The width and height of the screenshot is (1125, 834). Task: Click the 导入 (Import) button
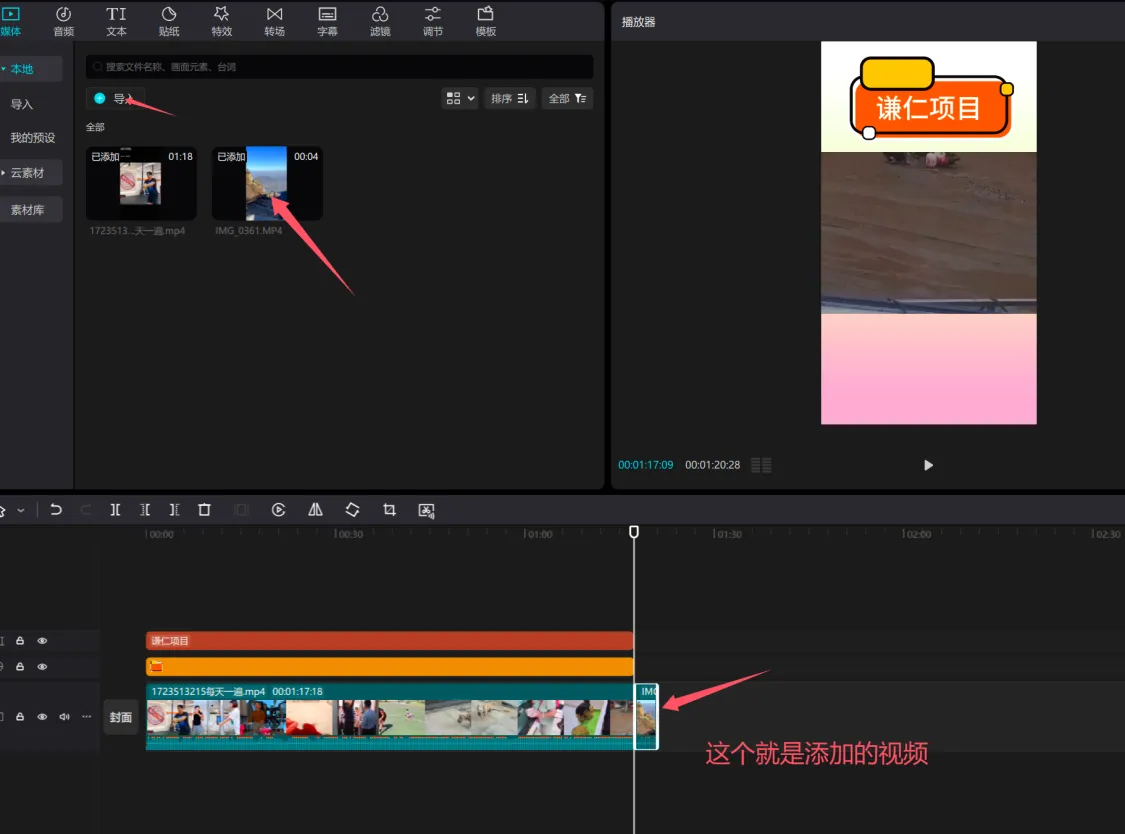pos(116,98)
